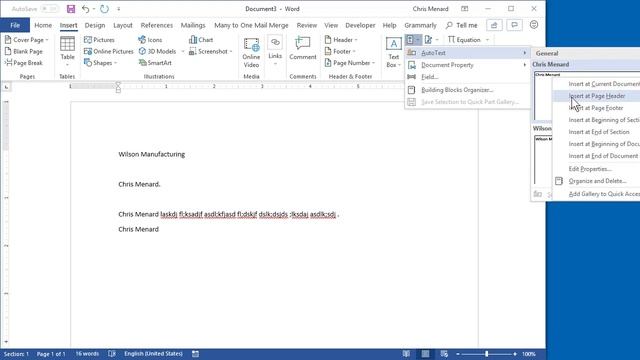The height and width of the screenshot is (360, 640).
Task: Open the File tab
Action: [x=15, y=25]
